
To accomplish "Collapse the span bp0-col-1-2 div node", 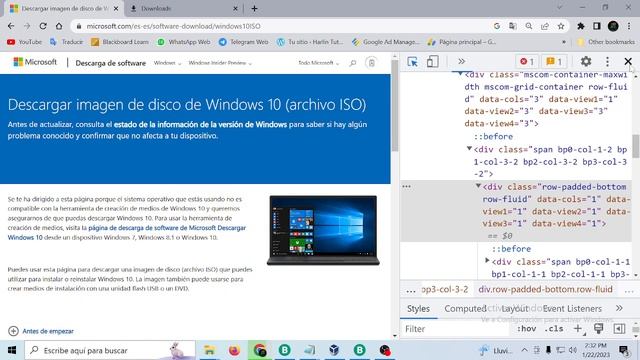I will pos(469,149).
